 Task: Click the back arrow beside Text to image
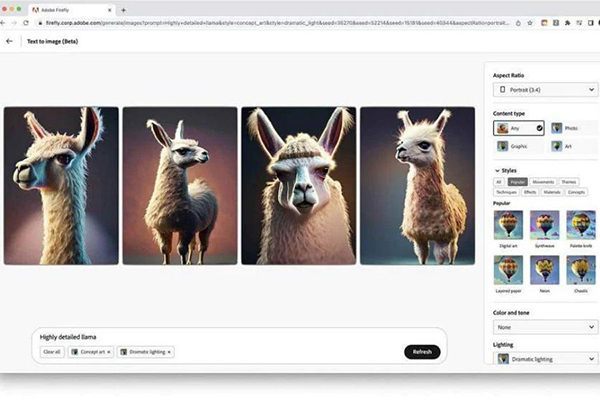(10, 41)
